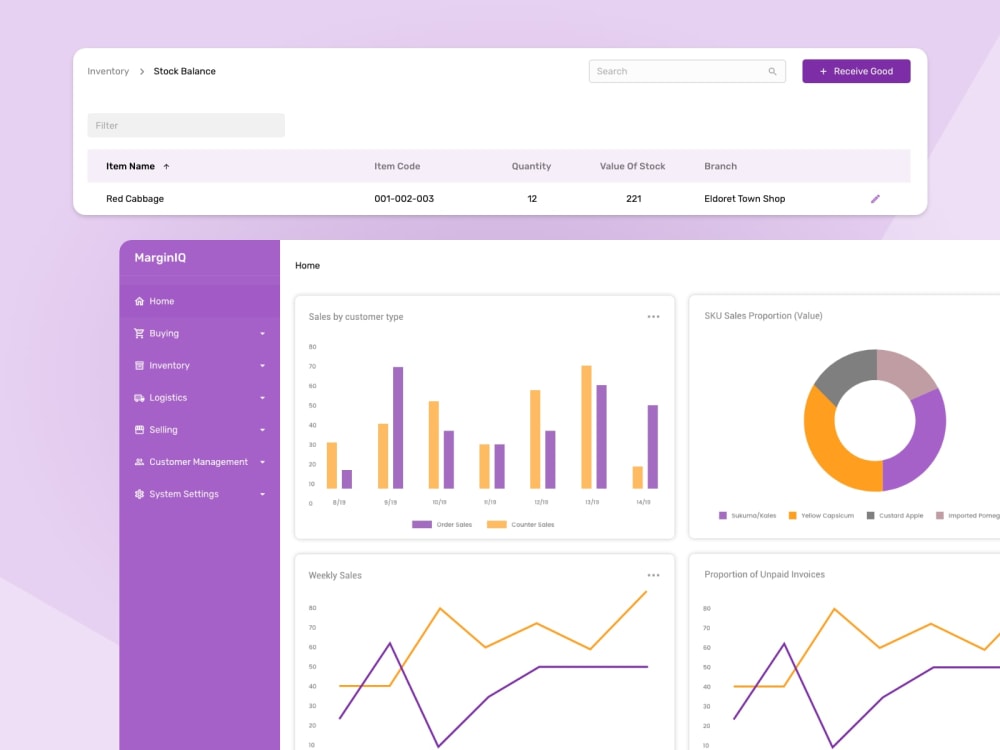
Task: Click the pencil icon on the Red Cabbage row
Action: [876, 198]
